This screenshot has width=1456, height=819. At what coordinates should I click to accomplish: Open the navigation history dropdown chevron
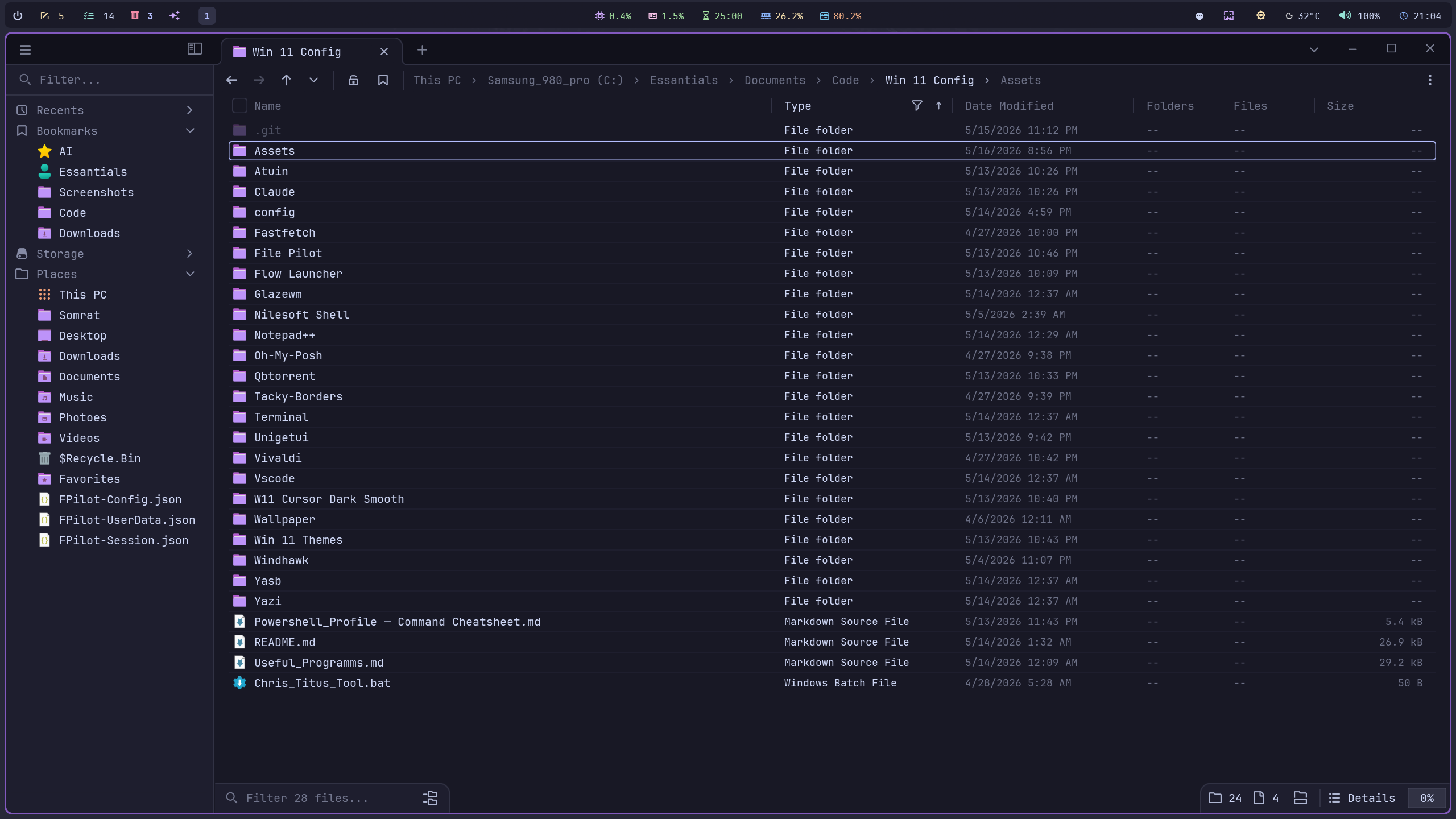coord(313,80)
